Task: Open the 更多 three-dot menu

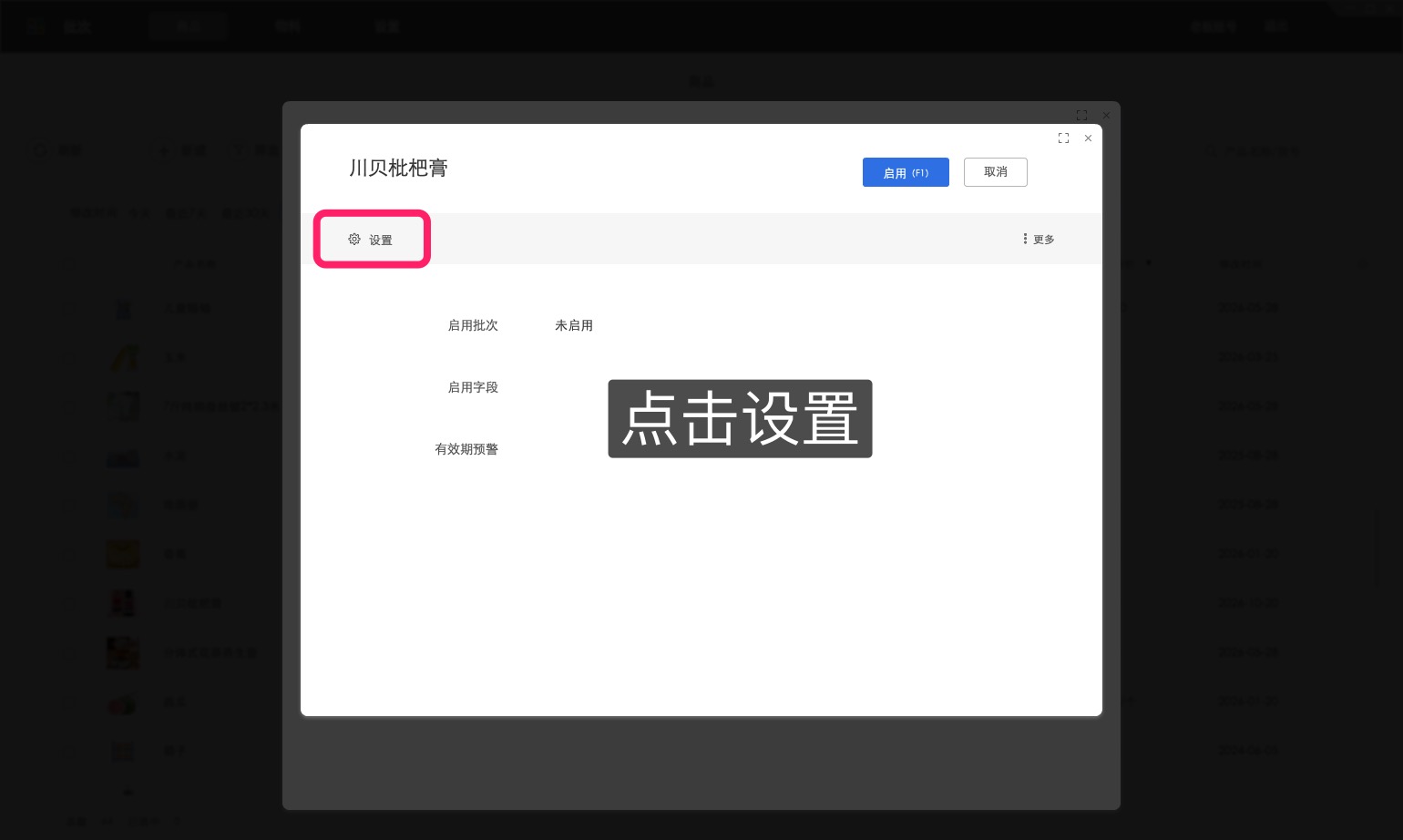Action: click(1039, 240)
